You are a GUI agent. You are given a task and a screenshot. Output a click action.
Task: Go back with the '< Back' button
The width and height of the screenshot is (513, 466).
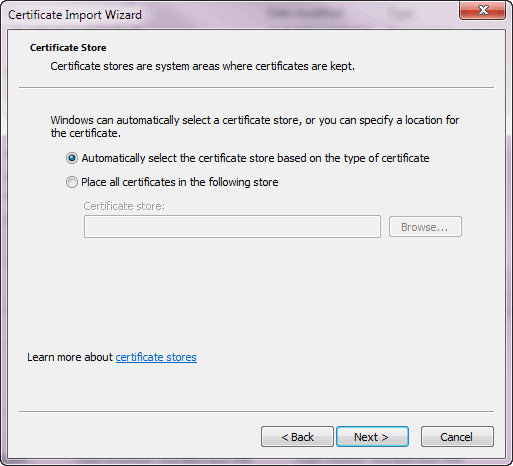click(297, 437)
